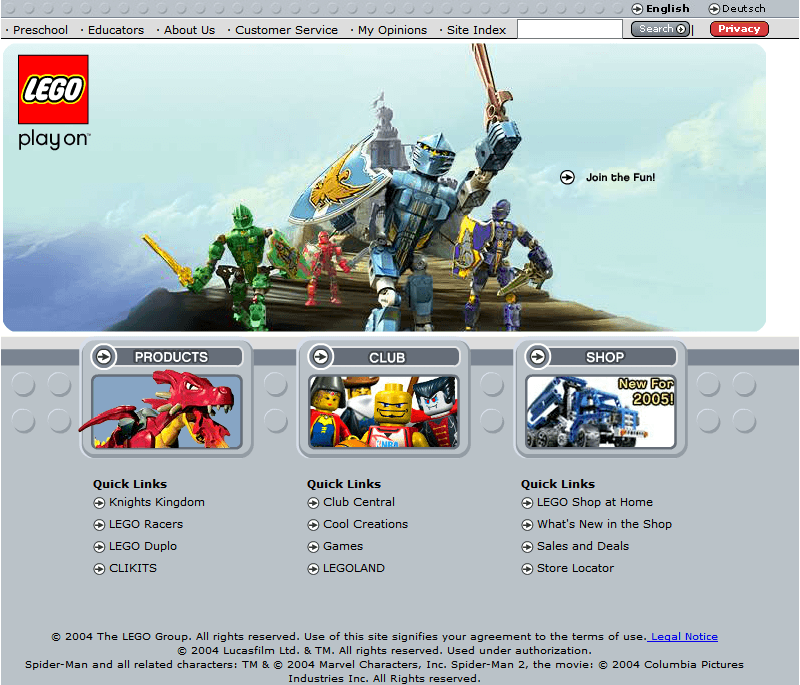
Task: Open the Games quick link
Action: tap(343, 546)
